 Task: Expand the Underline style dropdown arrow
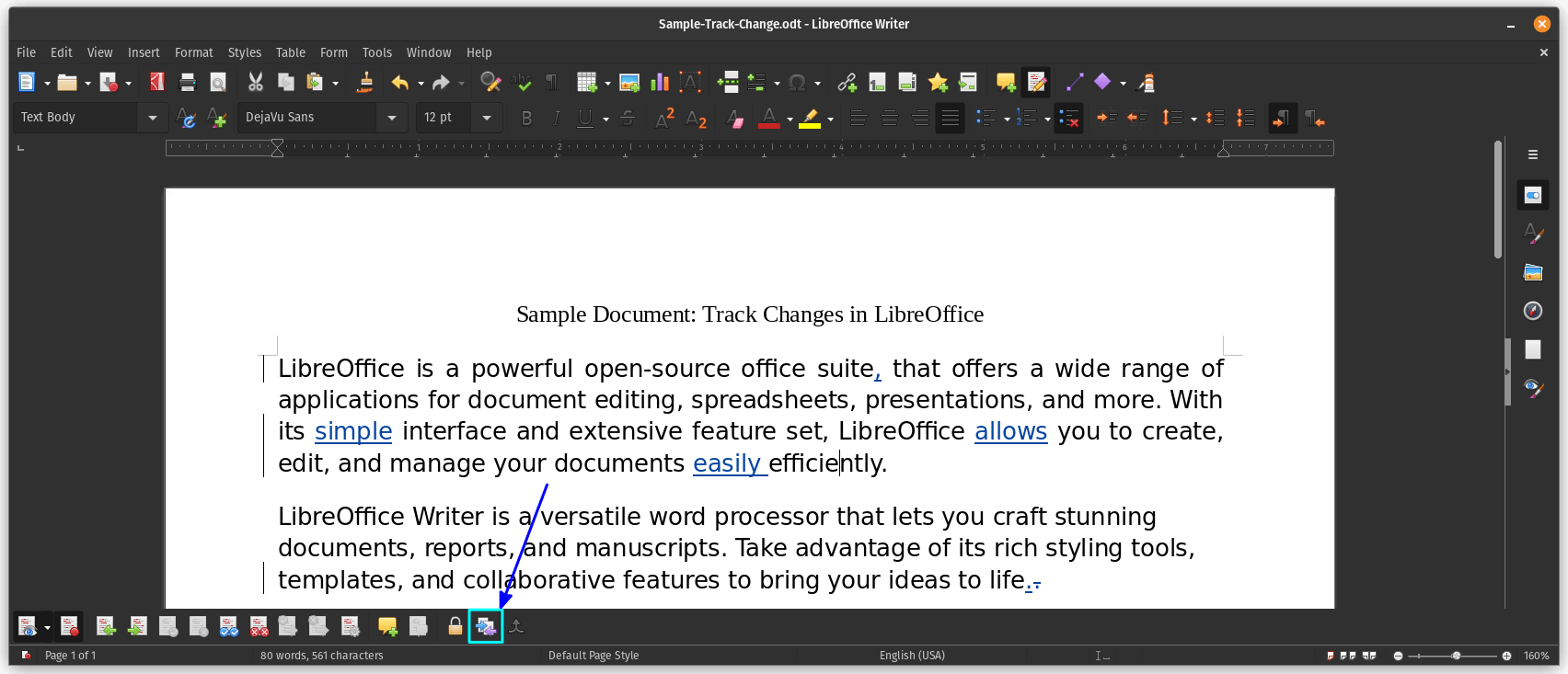click(x=605, y=119)
